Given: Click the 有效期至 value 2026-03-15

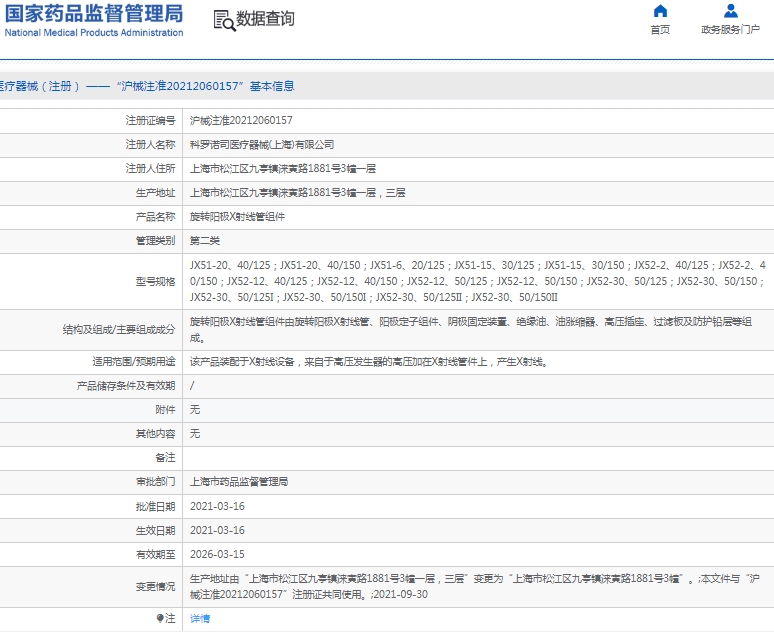Looking at the screenshot, I should (x=217, y=554).
